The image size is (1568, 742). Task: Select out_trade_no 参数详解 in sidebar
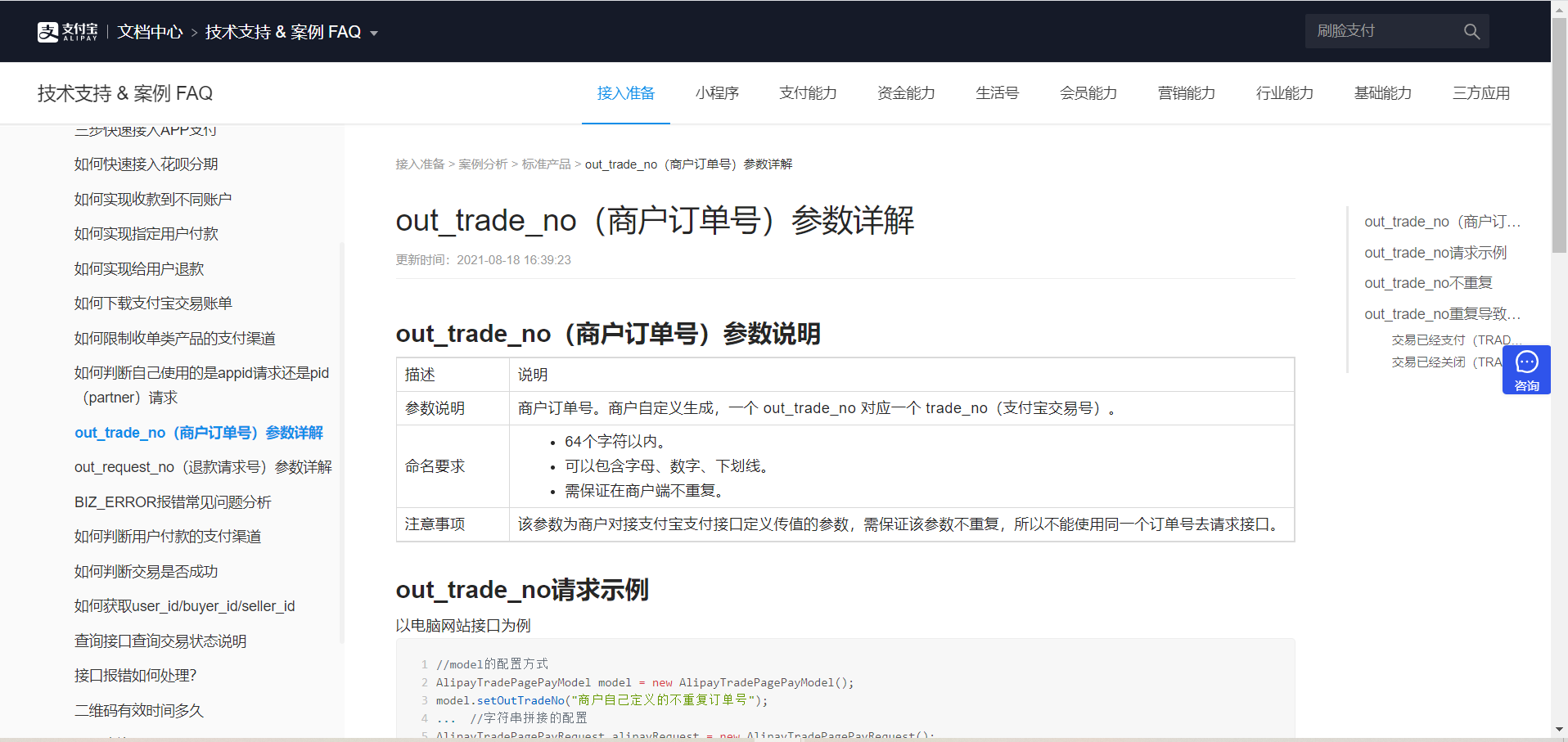[199, 433]
